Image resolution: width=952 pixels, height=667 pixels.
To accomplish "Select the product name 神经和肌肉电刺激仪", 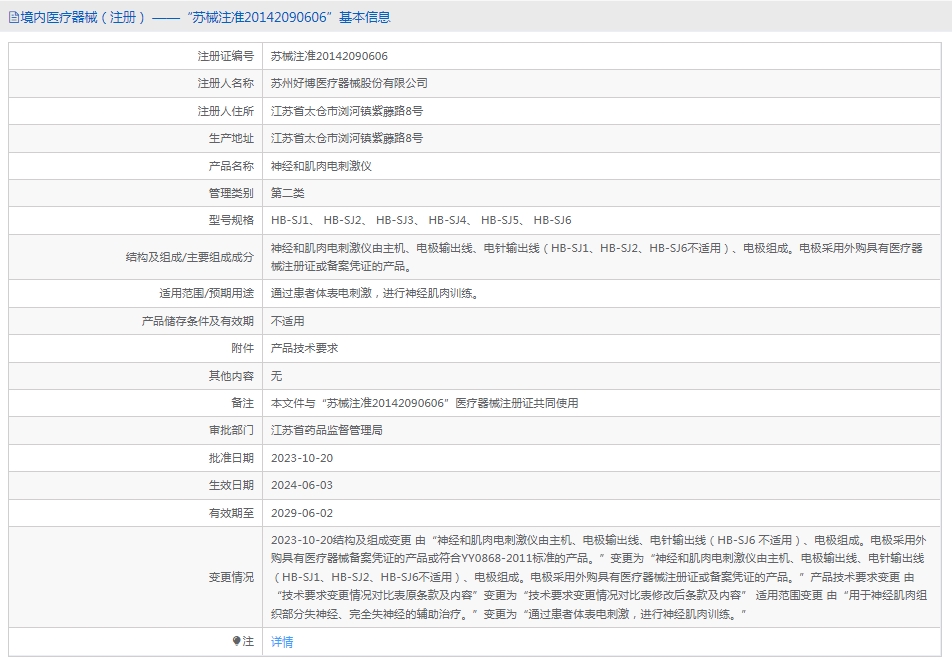I will 321,166.
